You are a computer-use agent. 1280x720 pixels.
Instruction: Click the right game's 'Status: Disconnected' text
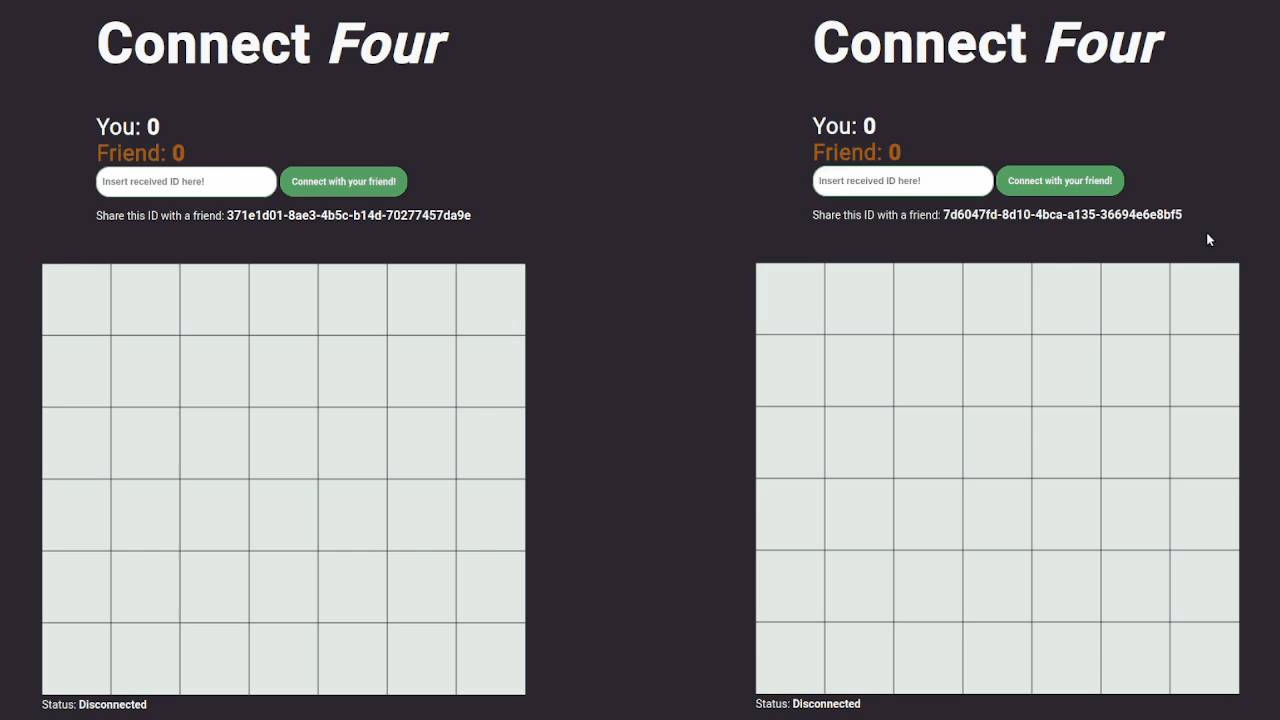pos(808,704)
